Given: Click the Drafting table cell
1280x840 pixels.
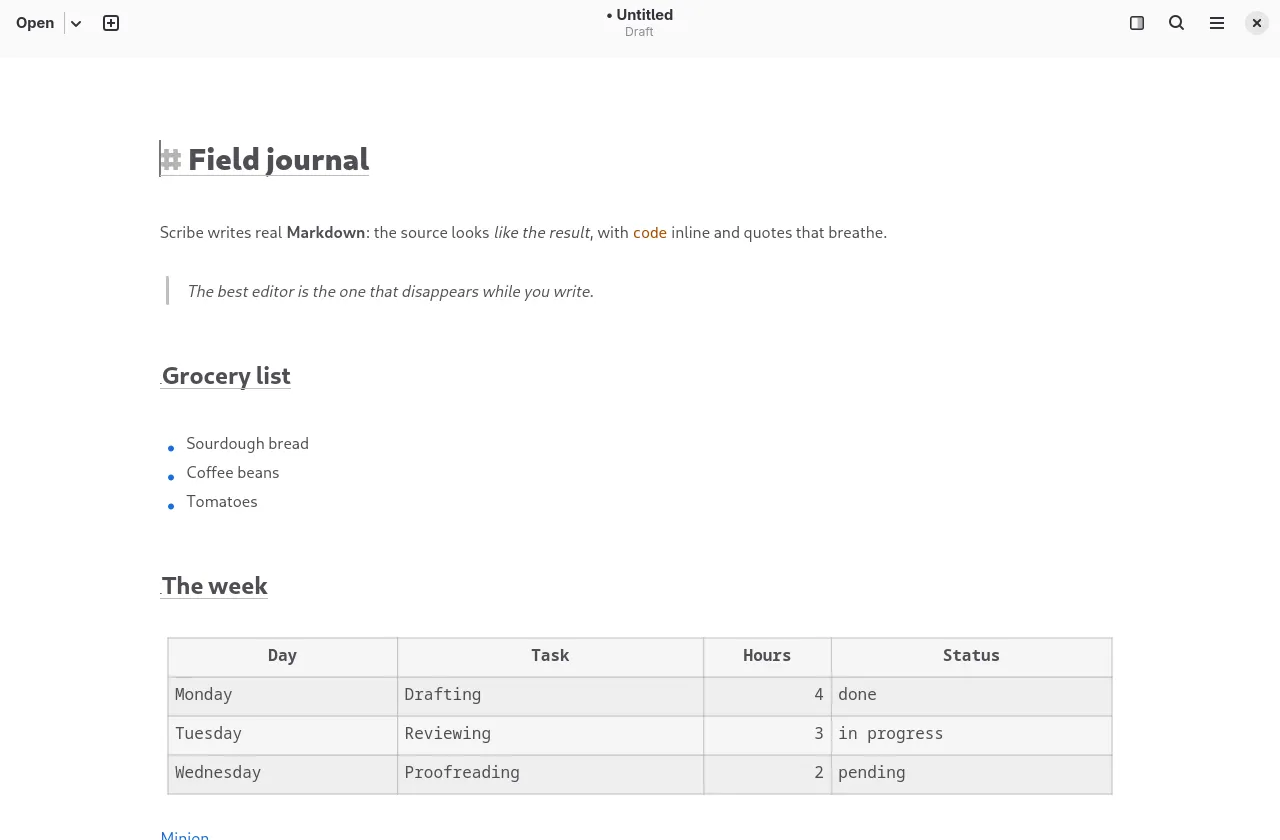Looking at the screenshot, I should [550, 695].
